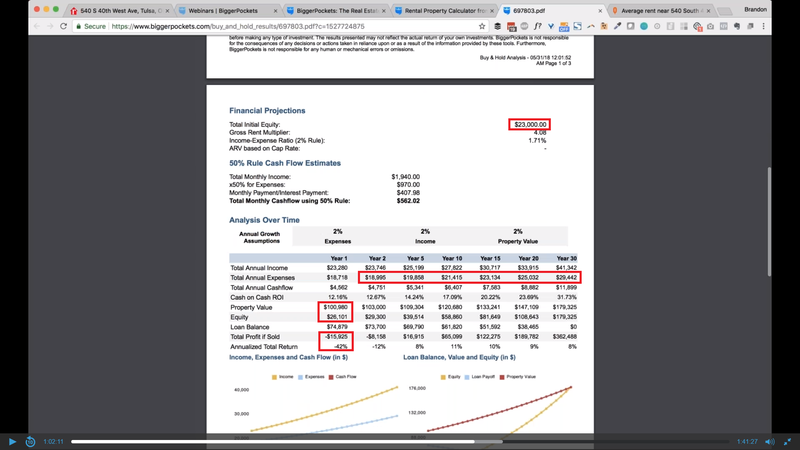Enter fullscreen with the expand icon
This screenshot has width=800, height=450.
[x=788, y=442]
